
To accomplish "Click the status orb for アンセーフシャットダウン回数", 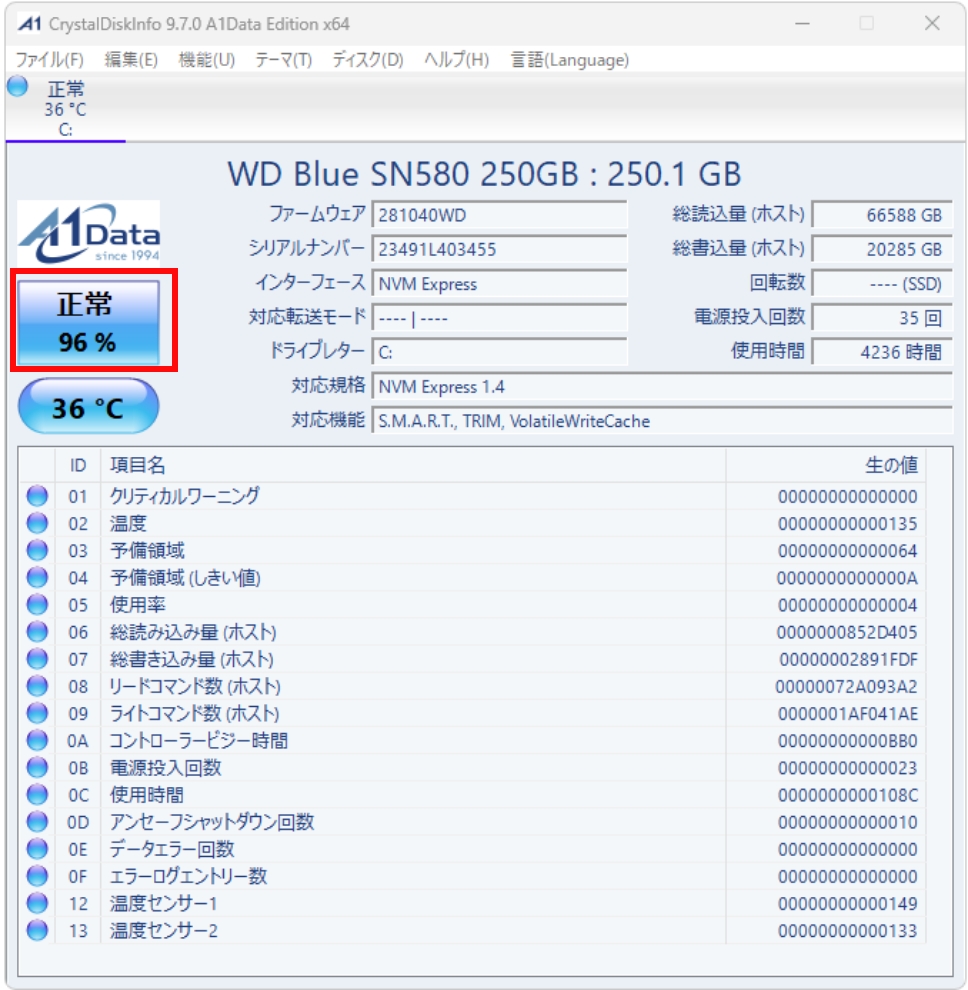I will point(37,821).
